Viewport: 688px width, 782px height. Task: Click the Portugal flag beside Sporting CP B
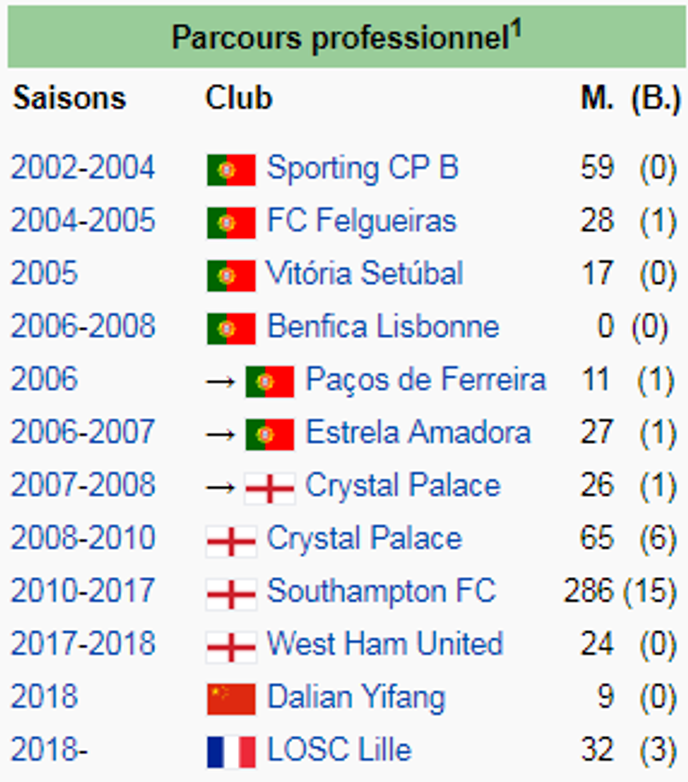(x=231, y=170)
